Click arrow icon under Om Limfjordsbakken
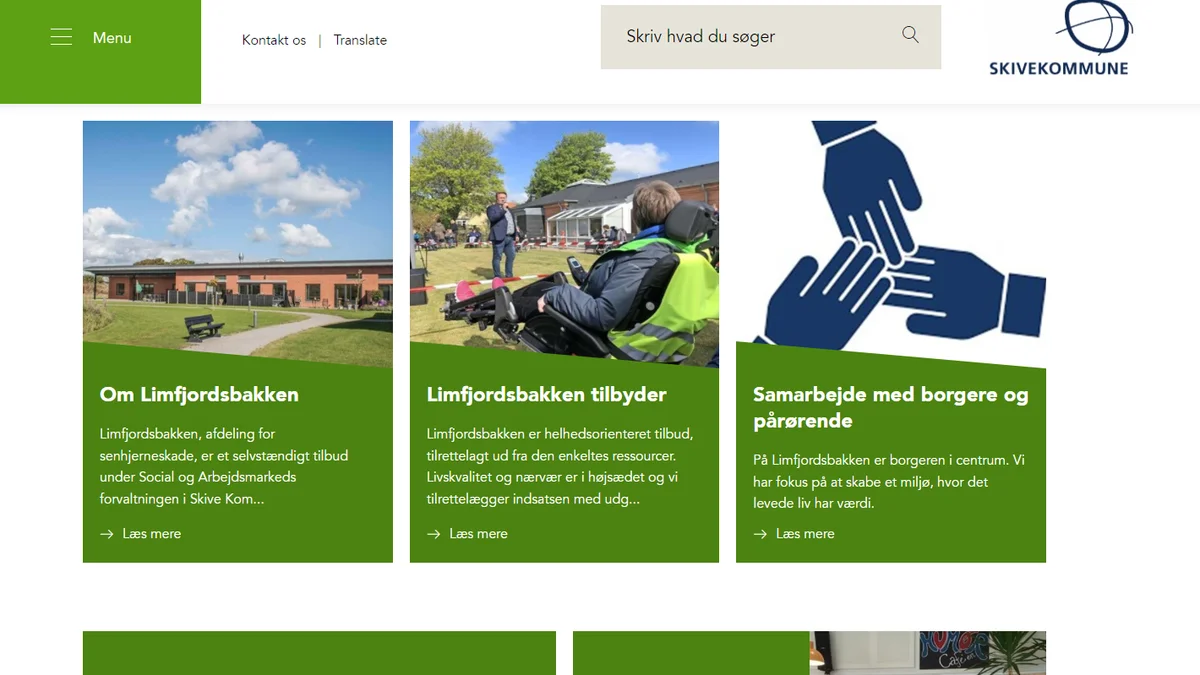The height and width of the screenshot is (675, 1200). (107, 534)
